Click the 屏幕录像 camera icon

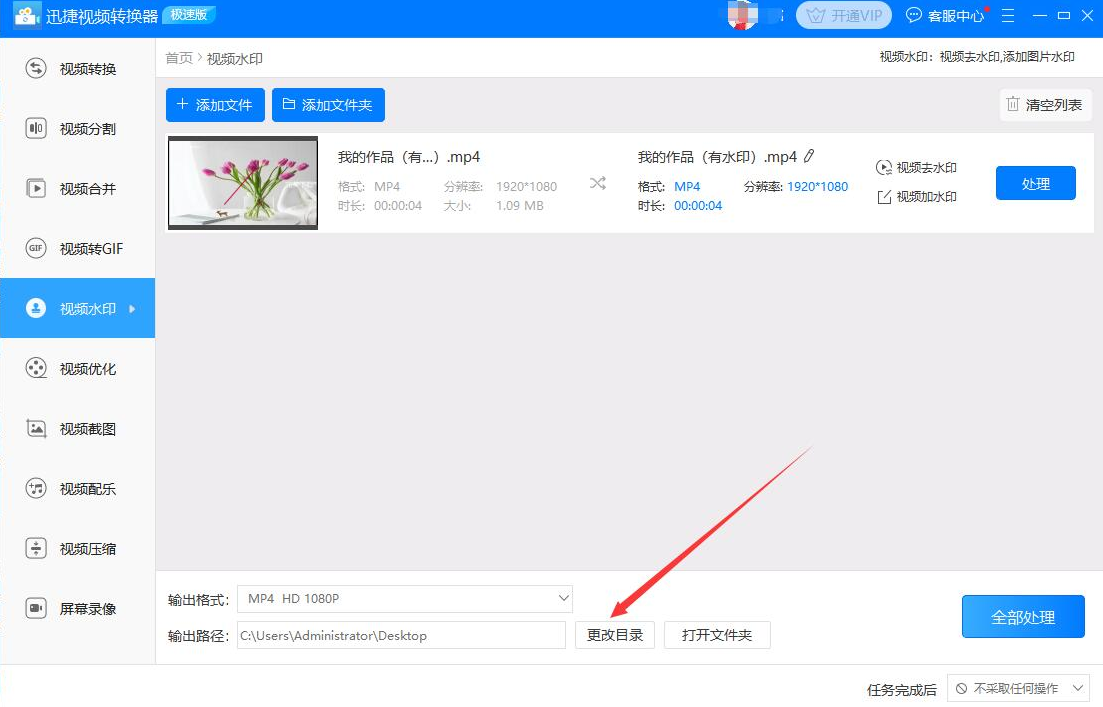click(x=36, y=608)
